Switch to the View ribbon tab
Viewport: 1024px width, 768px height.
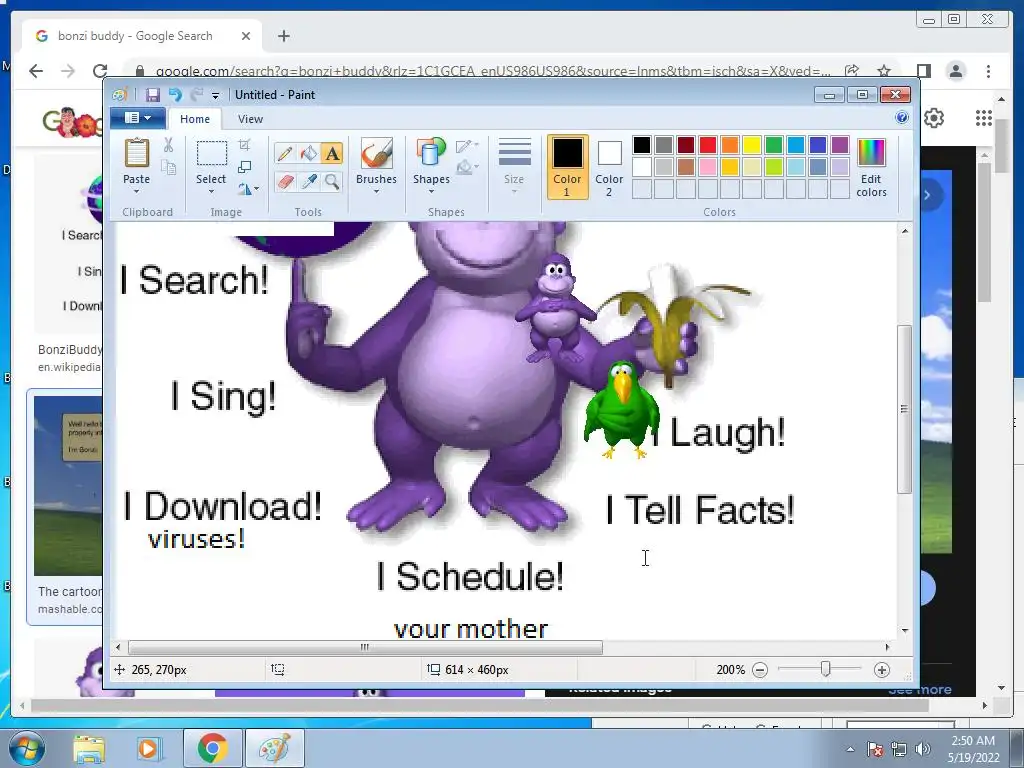point(250,119)
